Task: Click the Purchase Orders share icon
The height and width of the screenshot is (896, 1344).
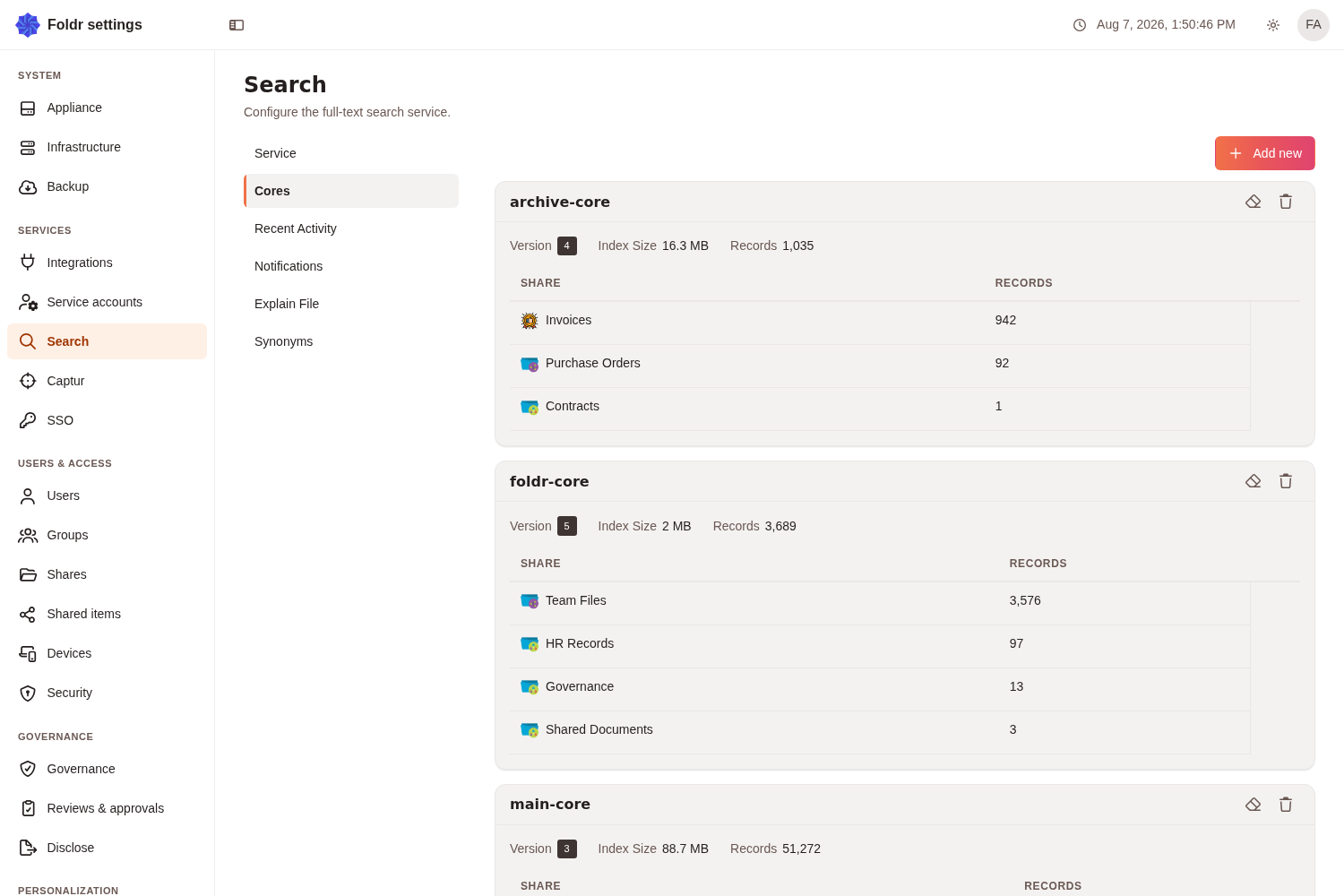Action: pos(530,364)
